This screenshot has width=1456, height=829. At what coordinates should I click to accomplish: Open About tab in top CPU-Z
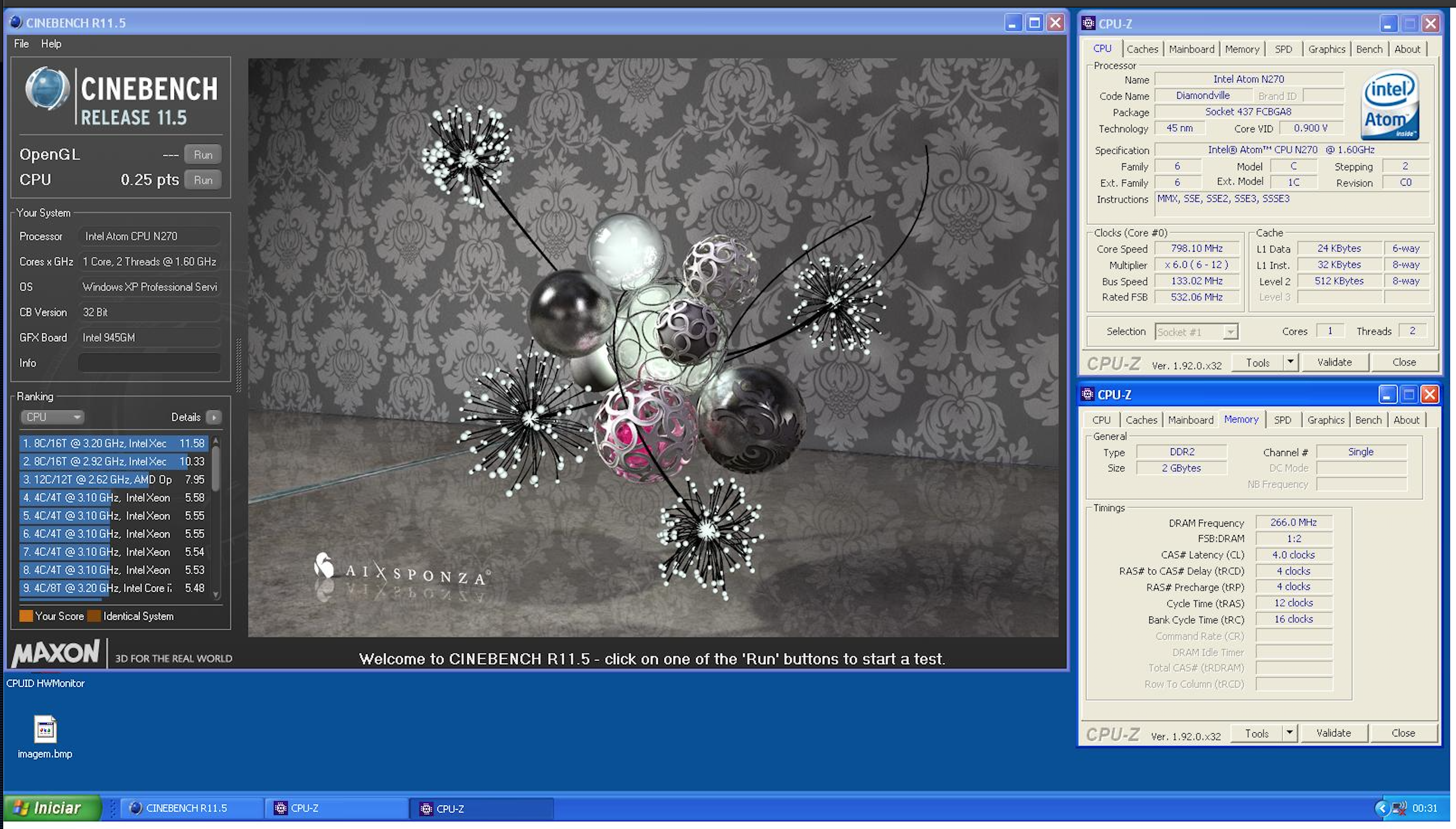pyautogui.click(x=1407, y=49)
